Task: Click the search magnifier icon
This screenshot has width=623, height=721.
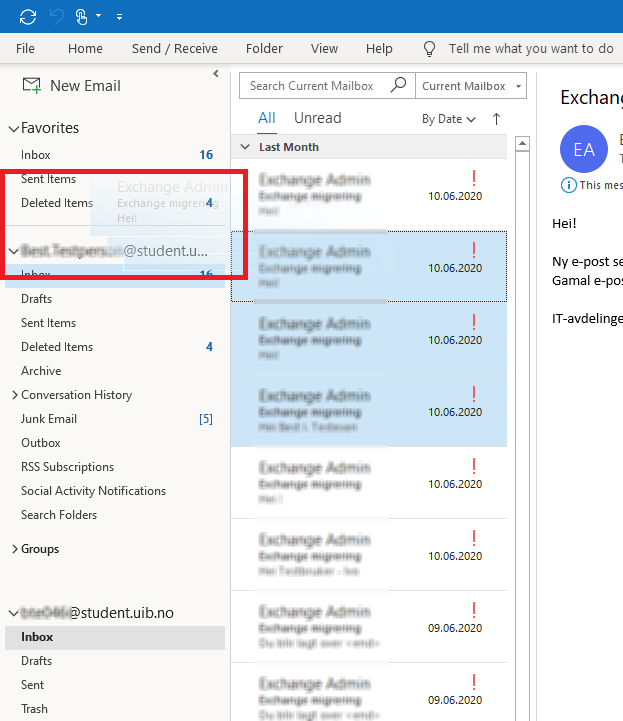Action: pyautogui.click(x=398, y=86)
